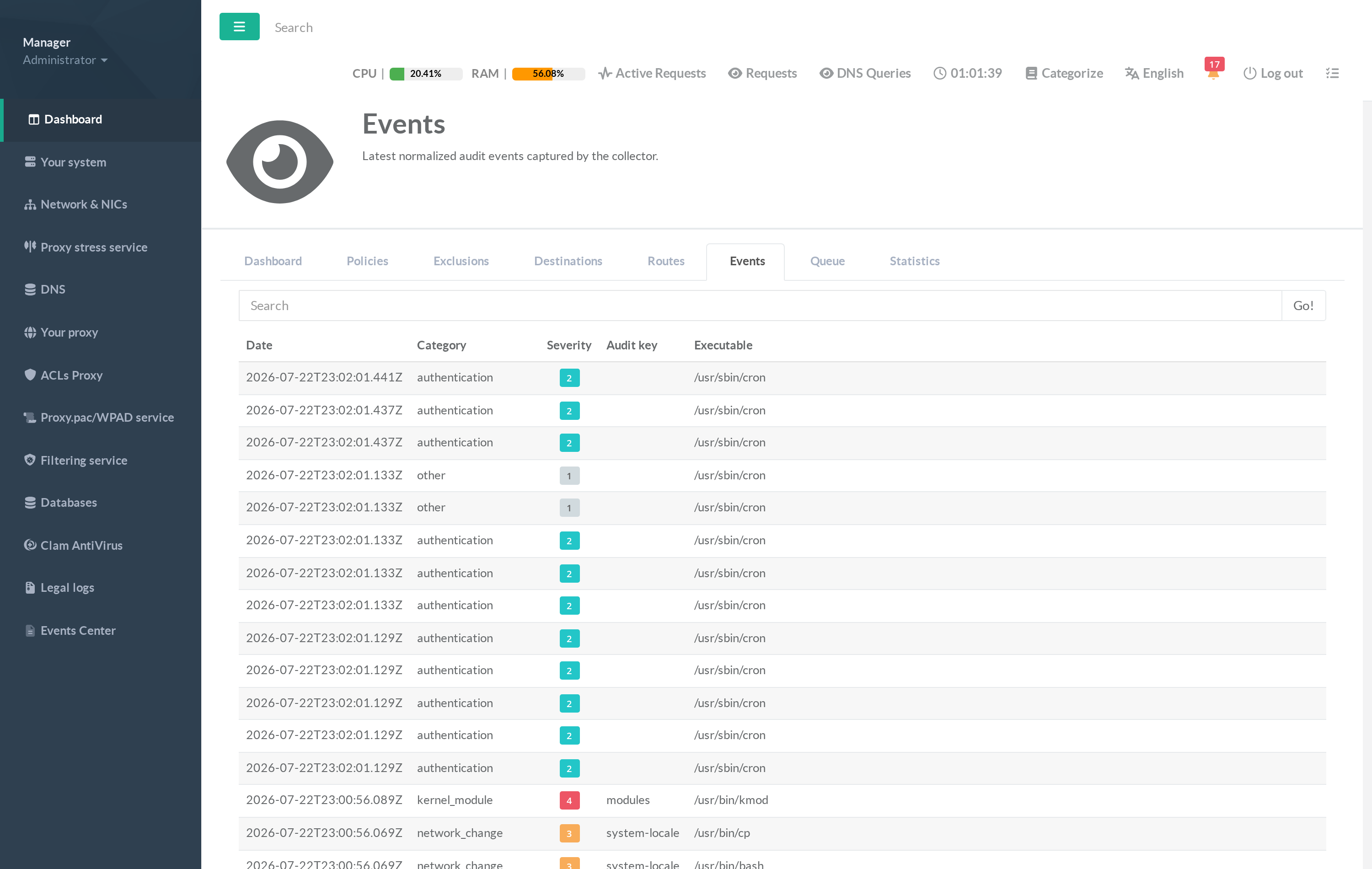Open Categorize tool in top bar
The image size is (1372, 869).
pyautogui.click(x=1064, y=74)
